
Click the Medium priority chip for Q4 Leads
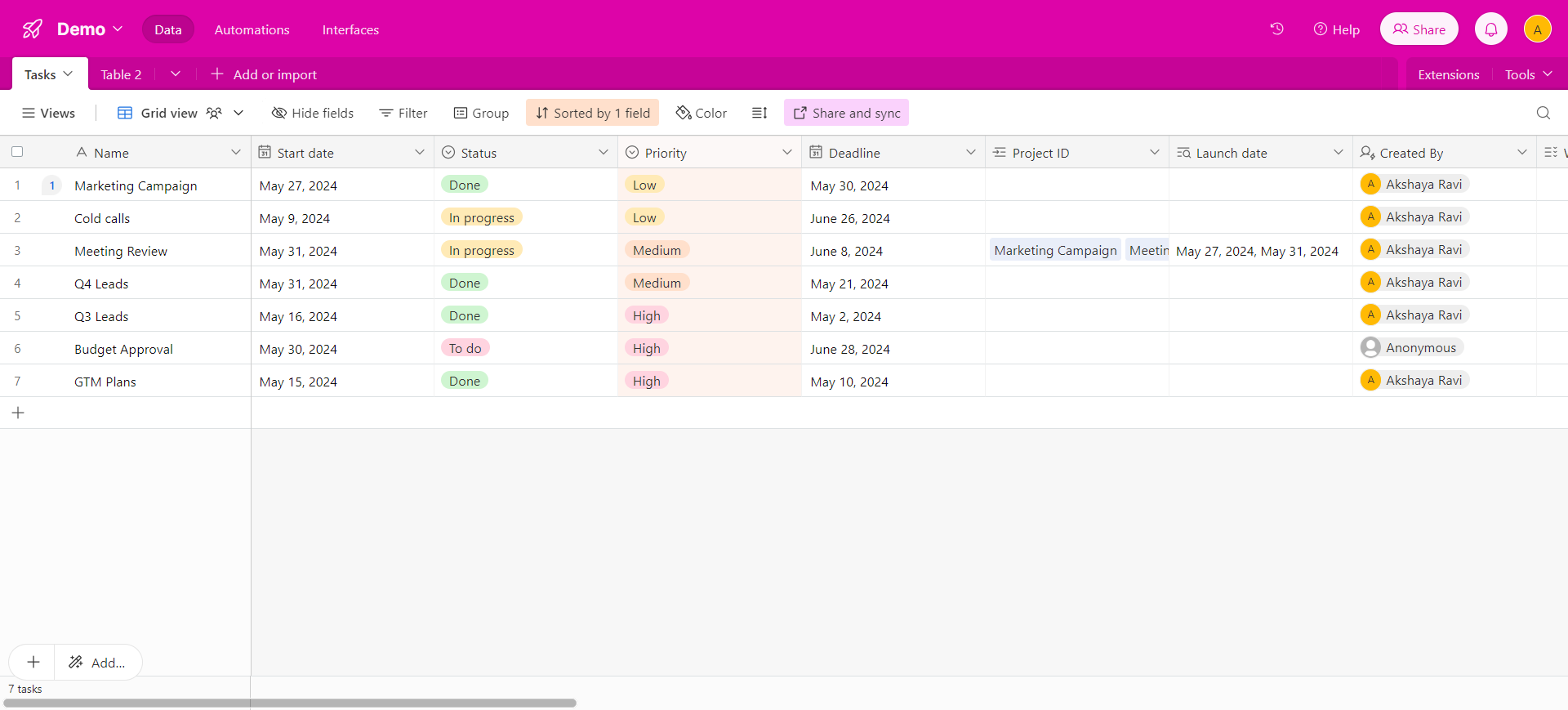pyautogui.click(x=657, y=283)
